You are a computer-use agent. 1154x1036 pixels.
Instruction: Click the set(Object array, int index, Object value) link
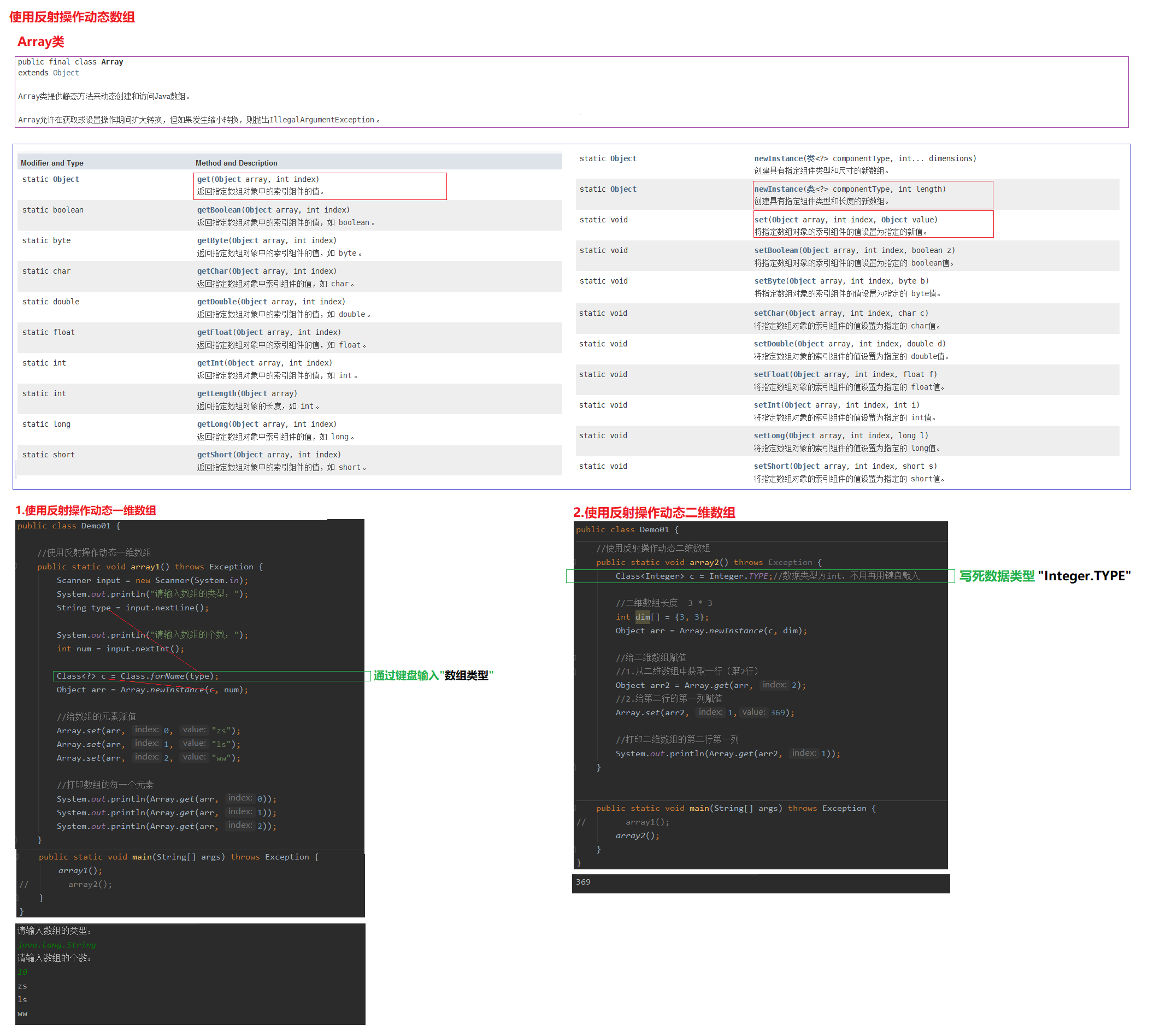(x=760, y=220)
